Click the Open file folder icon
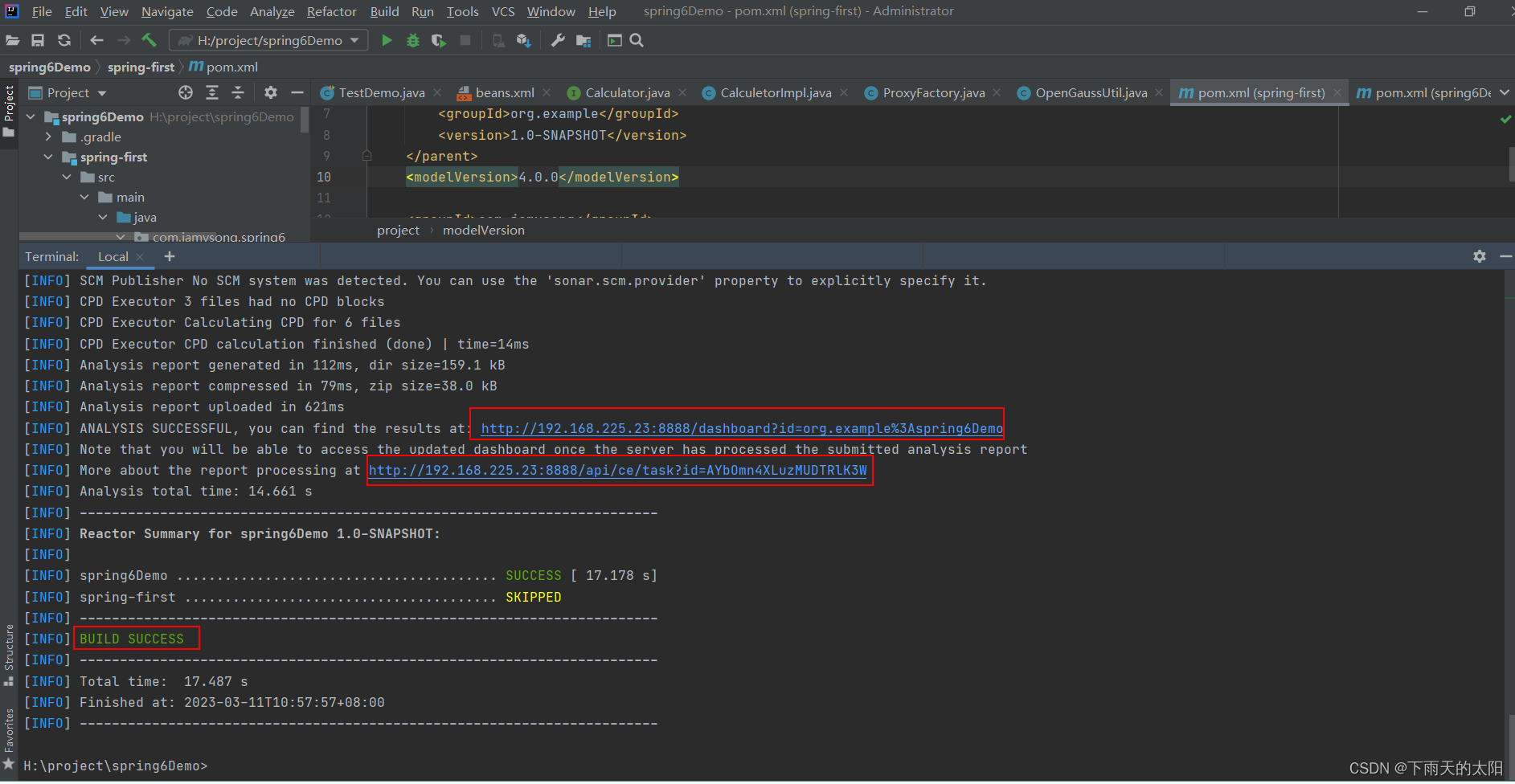The width and height of the screenshot is (1515, 784). (x=12, y=40)
